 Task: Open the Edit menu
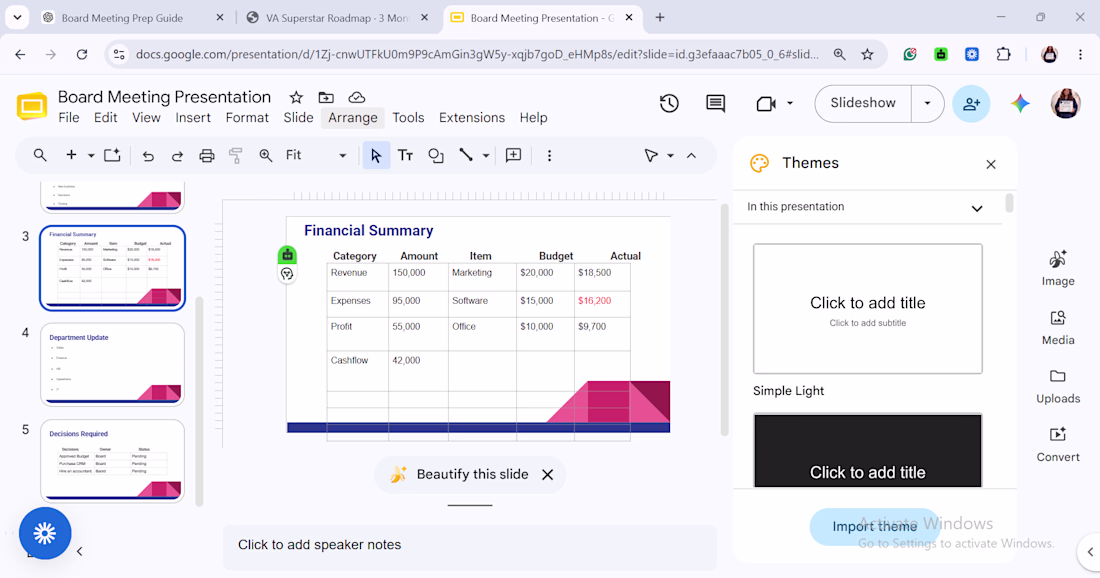click(106, 118)
